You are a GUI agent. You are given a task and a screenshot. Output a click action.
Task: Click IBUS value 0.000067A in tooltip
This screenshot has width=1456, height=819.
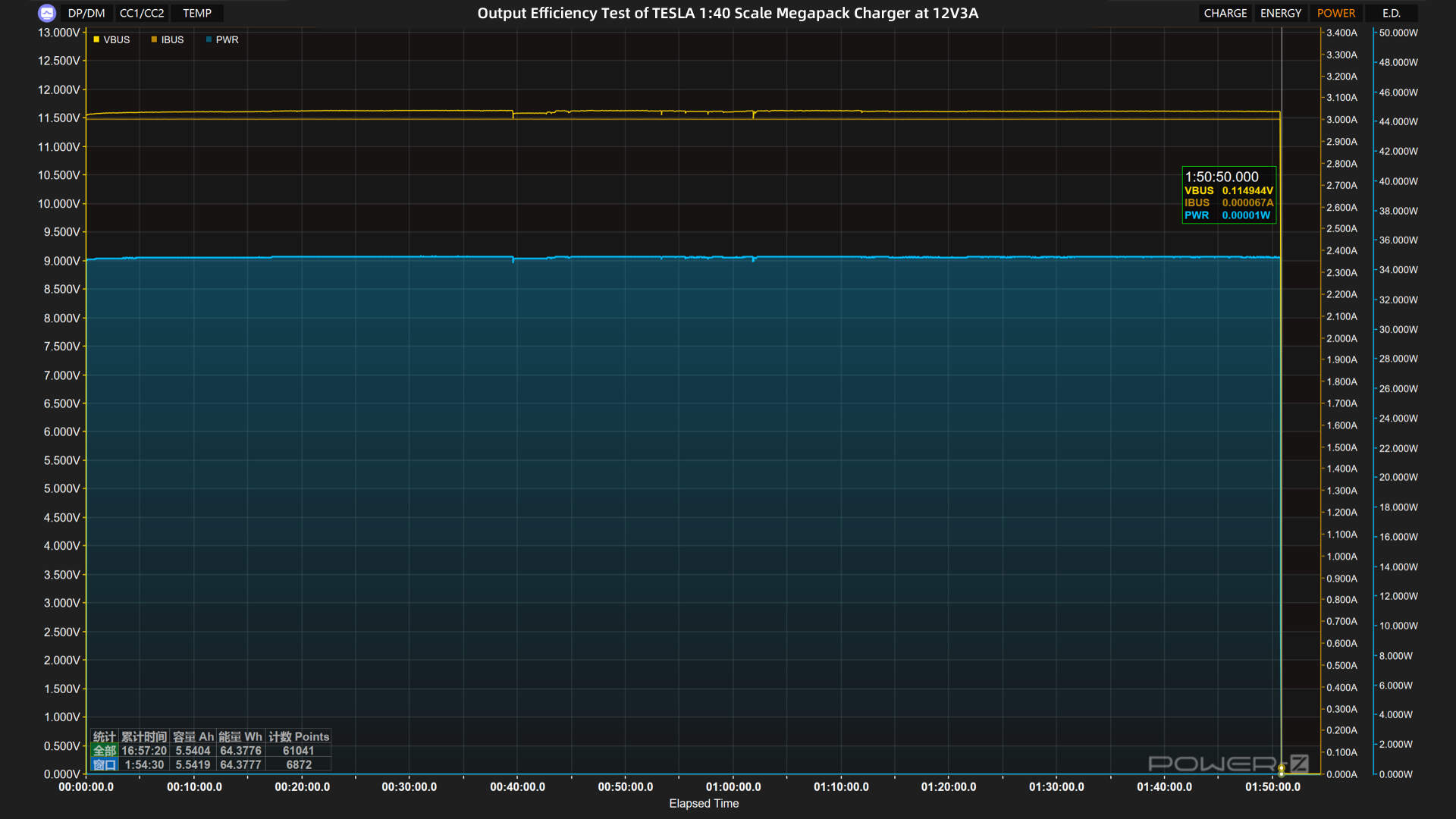[1247, 203]
